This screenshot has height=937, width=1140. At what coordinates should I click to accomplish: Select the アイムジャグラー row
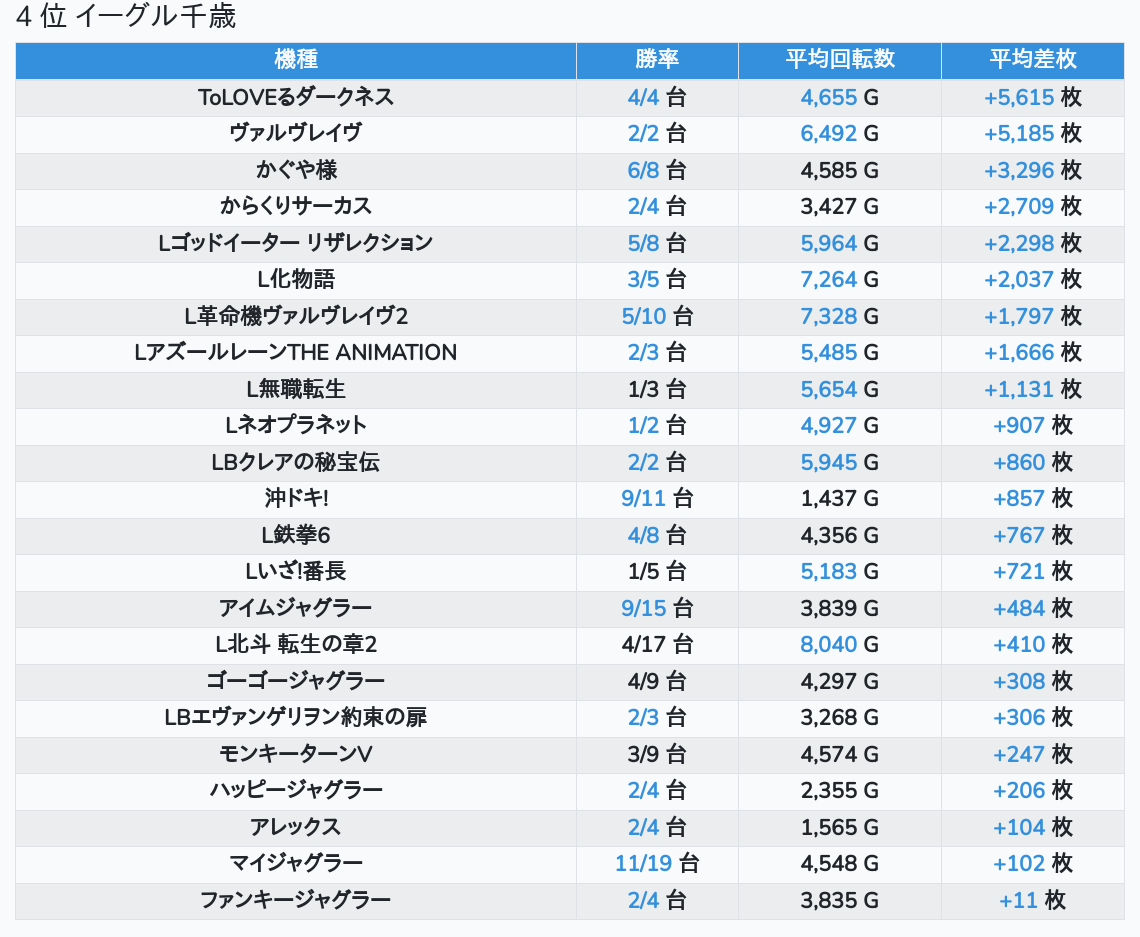[296, 608]
